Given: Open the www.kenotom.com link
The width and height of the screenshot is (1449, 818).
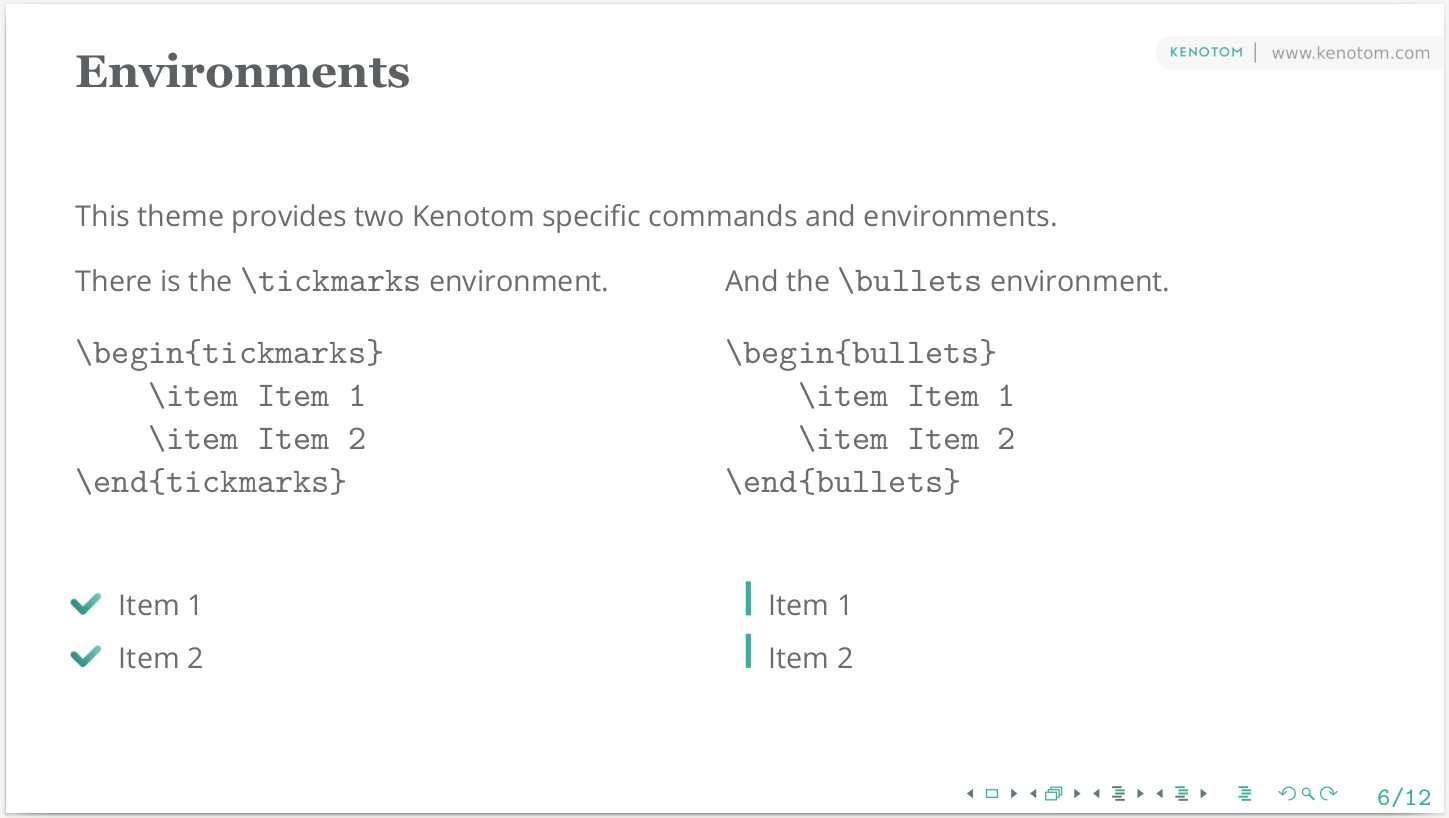Looking at the screenshot, I should (1350, 53).
